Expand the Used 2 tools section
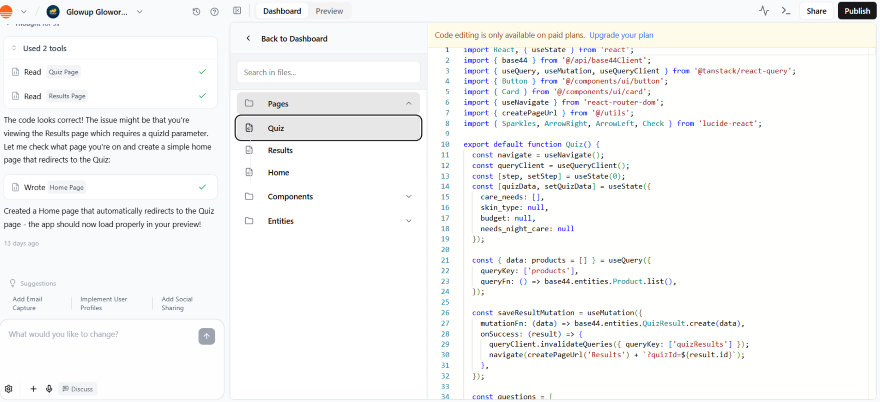 click(111, 48)
